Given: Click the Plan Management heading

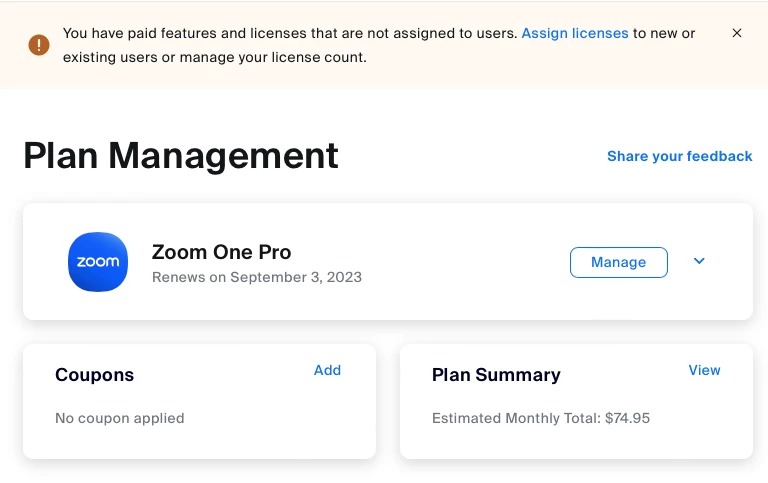Looking at the screenshot, I should tap(181, 156).
